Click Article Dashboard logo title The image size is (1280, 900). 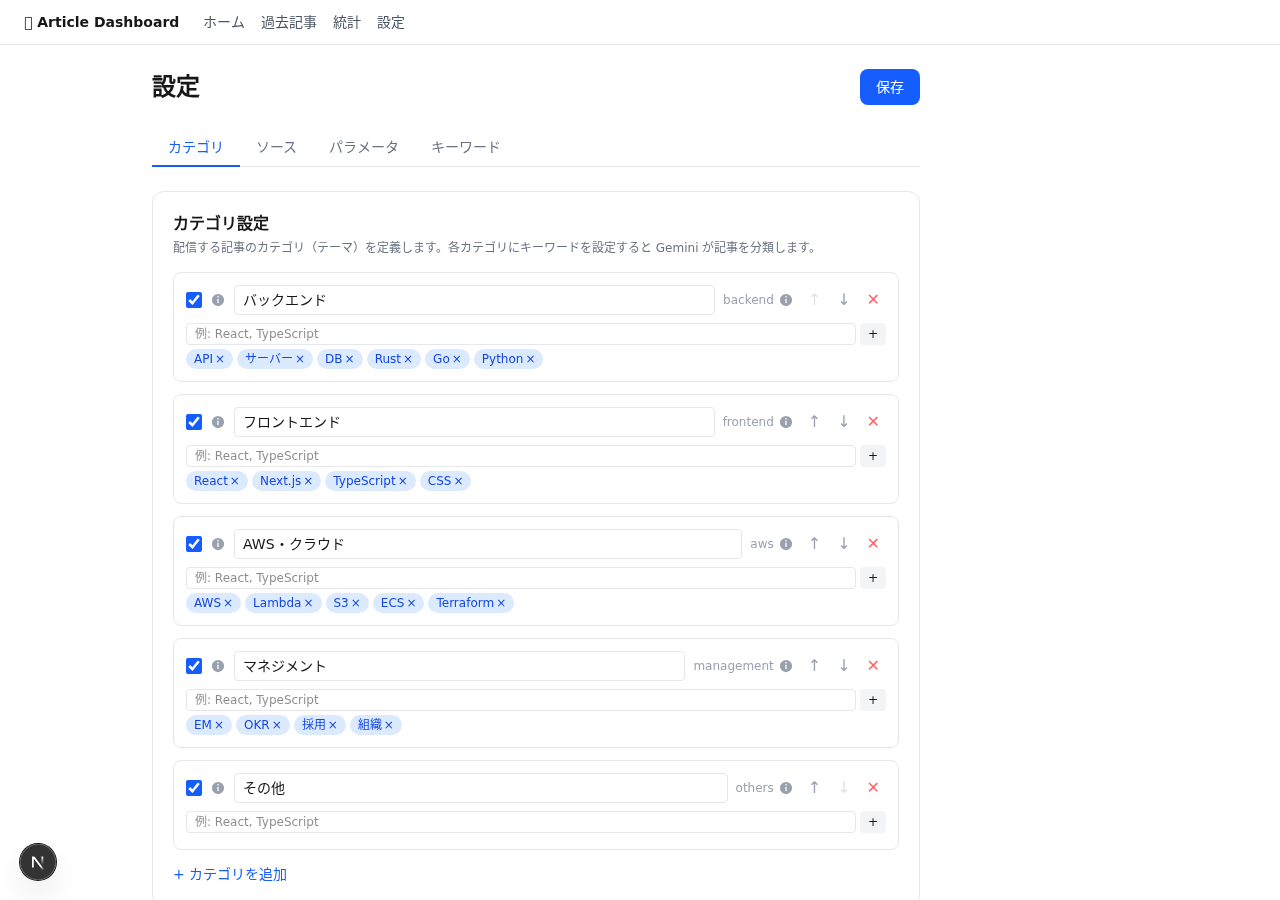102,22
